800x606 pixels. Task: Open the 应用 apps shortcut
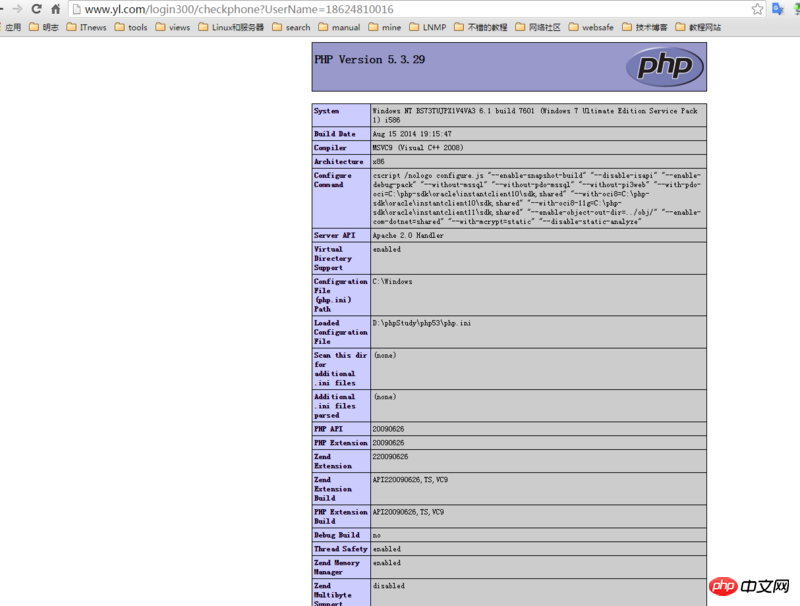point(11,28)
